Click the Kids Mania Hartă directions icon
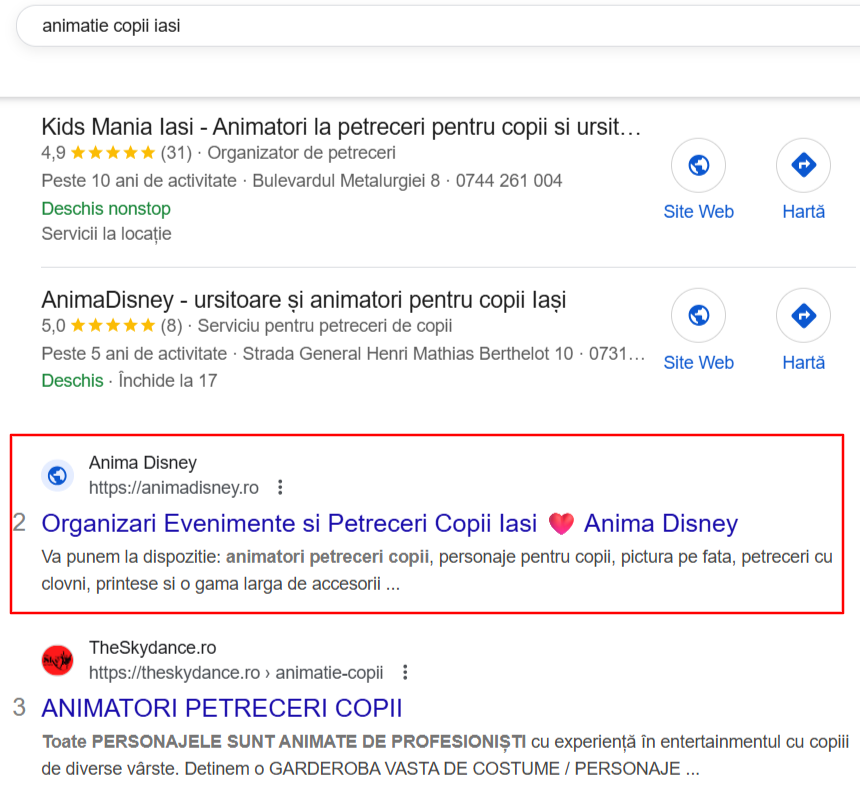 coord(804,165)
